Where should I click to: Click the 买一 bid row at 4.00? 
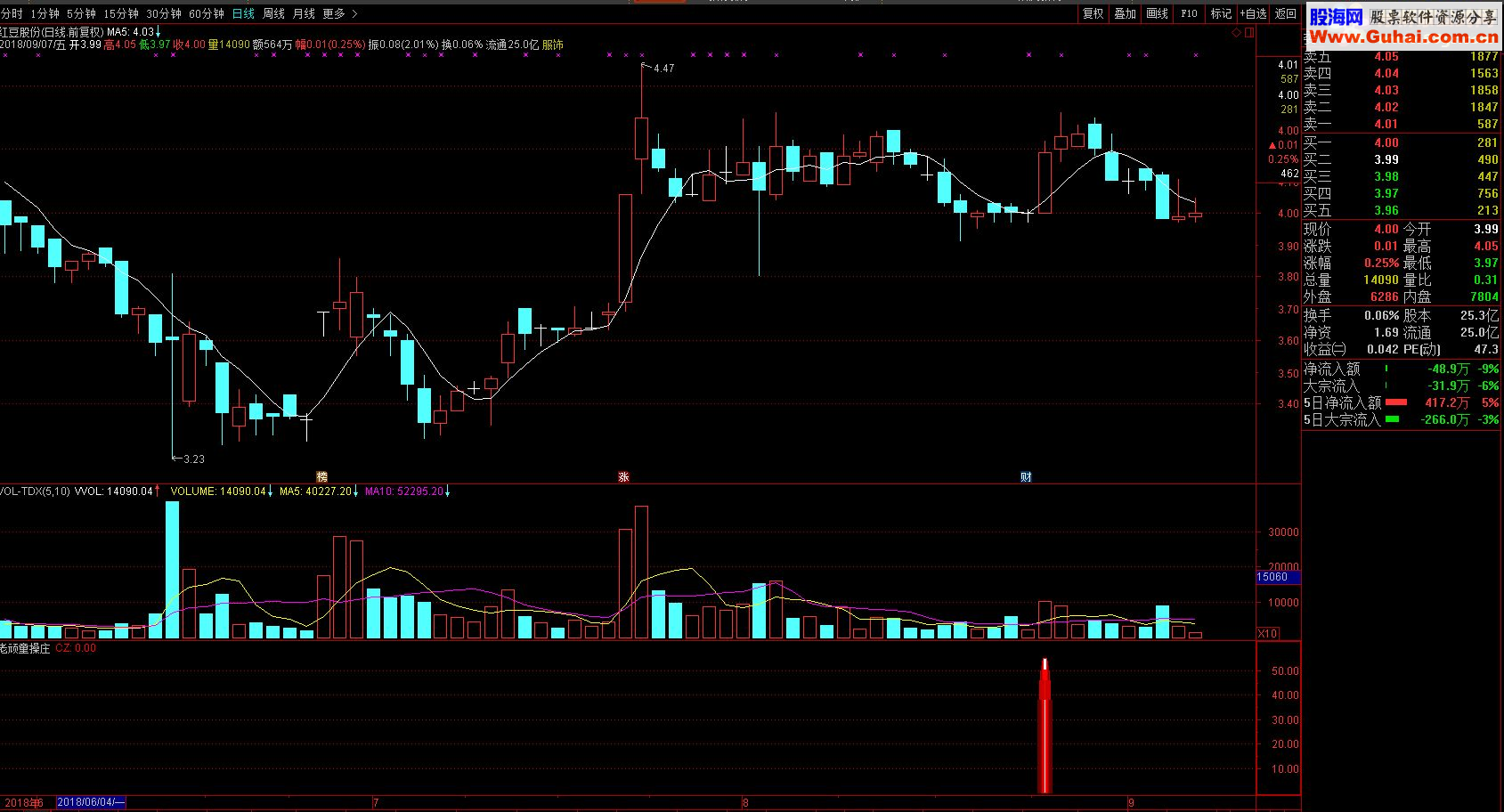pos(1402,142)
